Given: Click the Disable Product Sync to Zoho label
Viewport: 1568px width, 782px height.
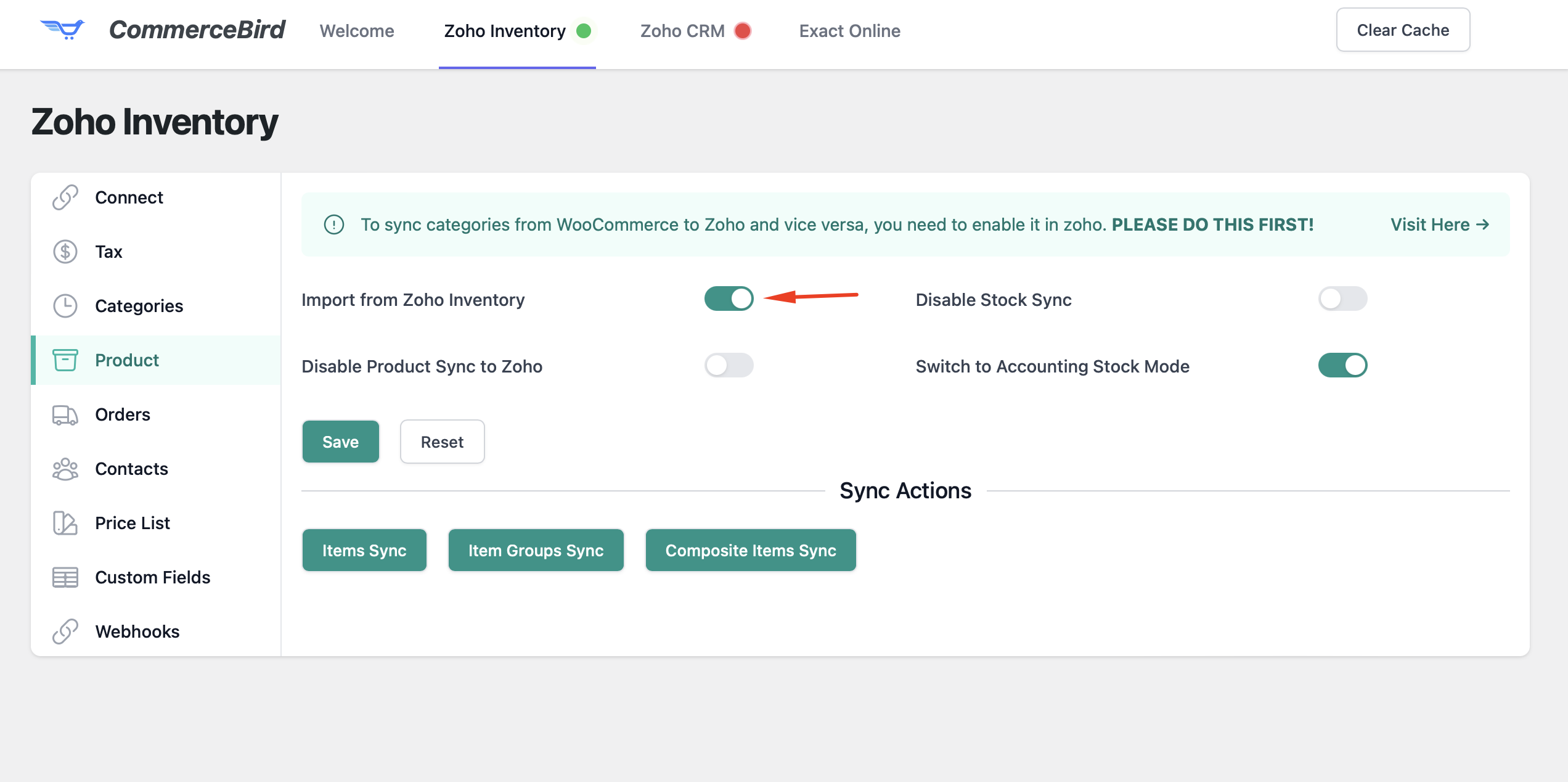Looking at the screenshot, I should 422,366.
